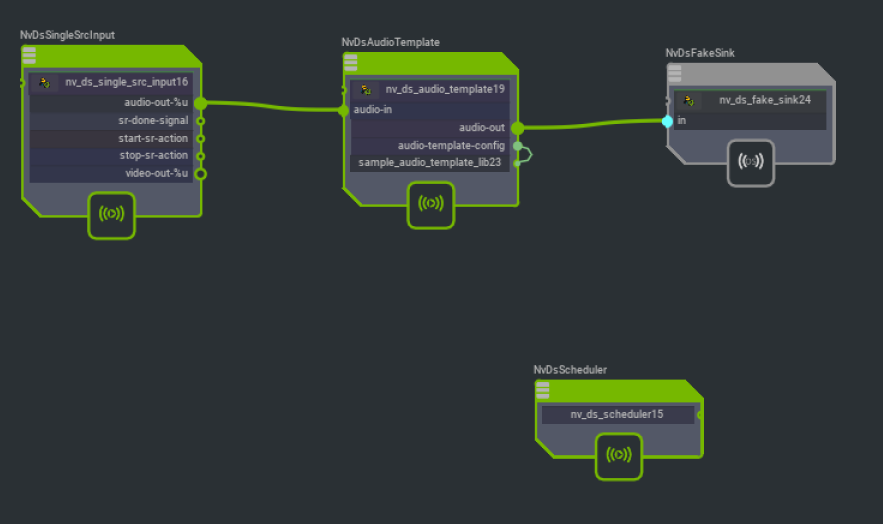The height and width of the screenshot is (524, 883).
Task: Click the NvDsScheduler node's broadcast icon
Action: point(619,455)
